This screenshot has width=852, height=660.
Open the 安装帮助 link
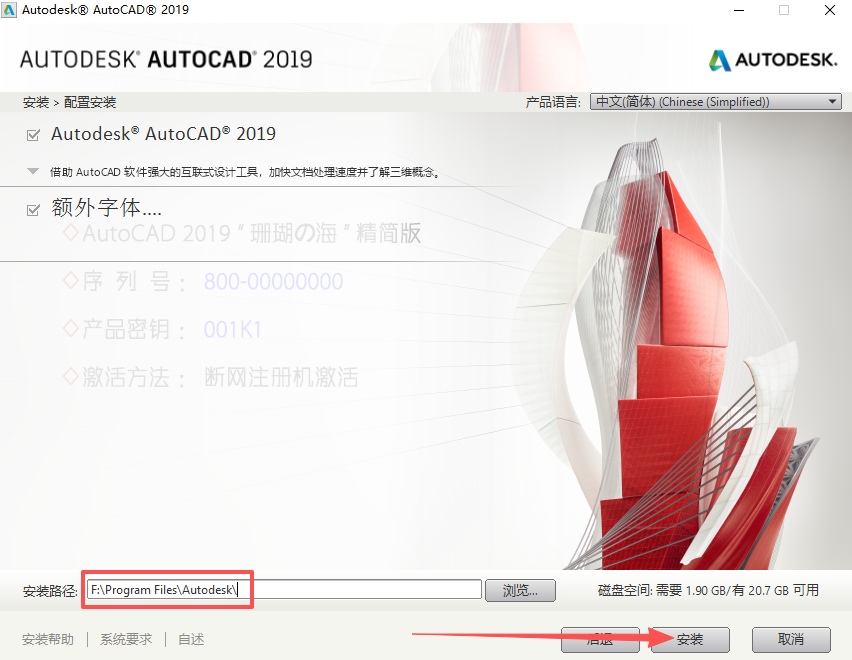[48, 639]
